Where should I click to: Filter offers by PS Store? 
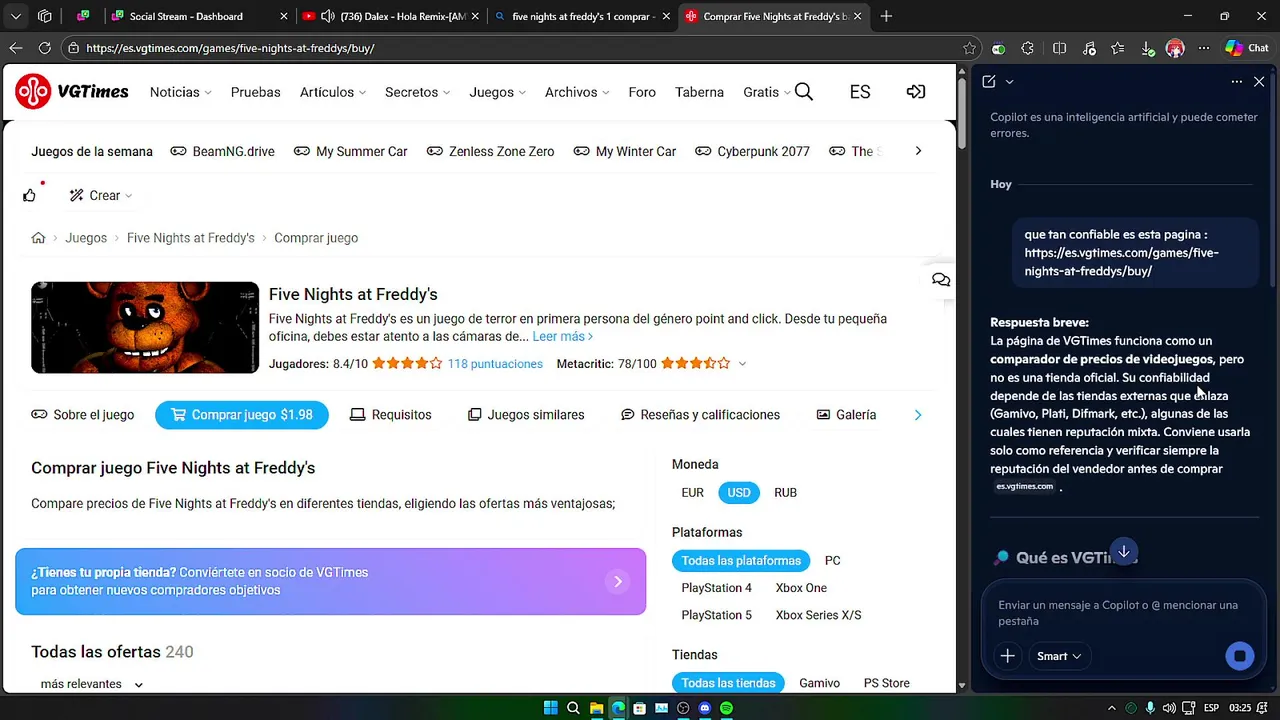click(887, 683)
